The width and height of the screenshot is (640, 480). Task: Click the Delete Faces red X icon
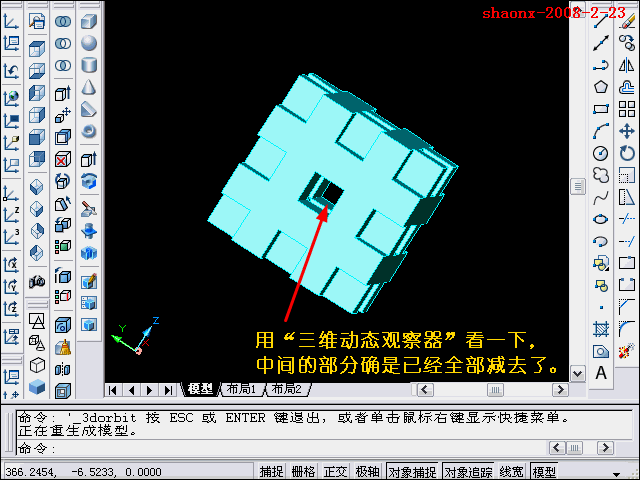point(63,160)
